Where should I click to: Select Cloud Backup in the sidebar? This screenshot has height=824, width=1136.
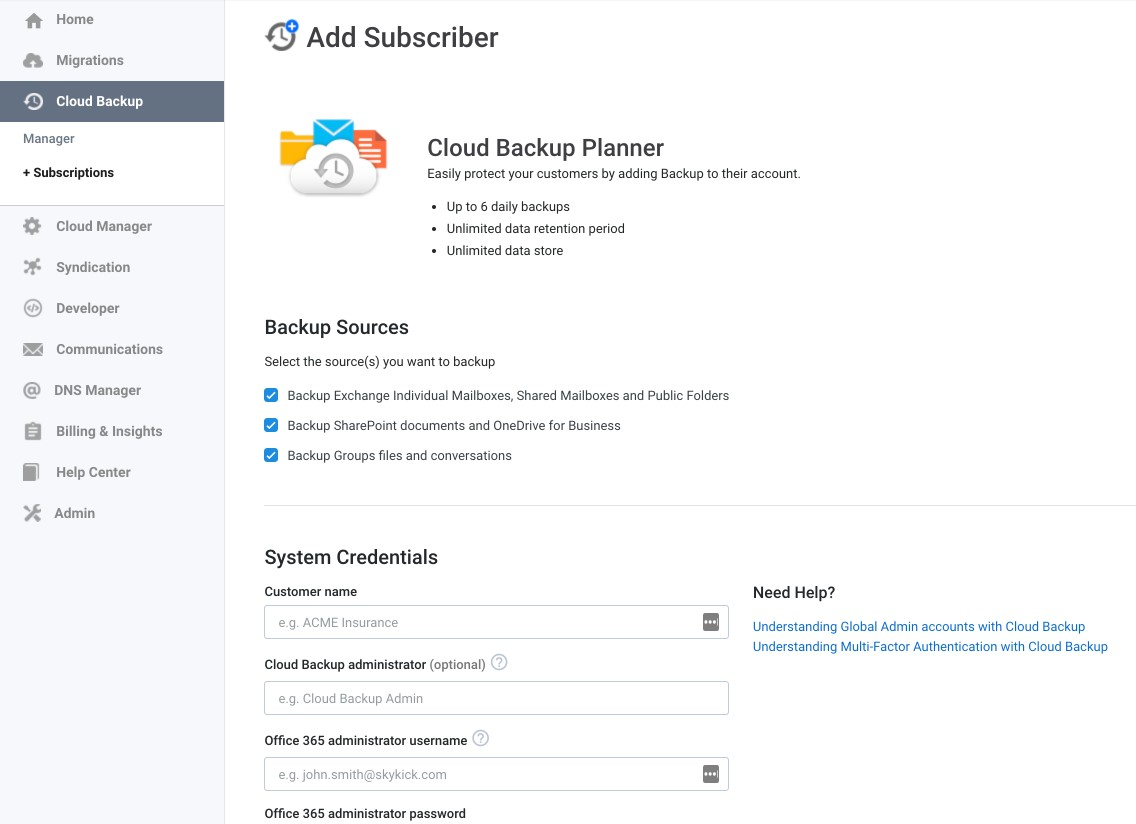tap(112, 101)
